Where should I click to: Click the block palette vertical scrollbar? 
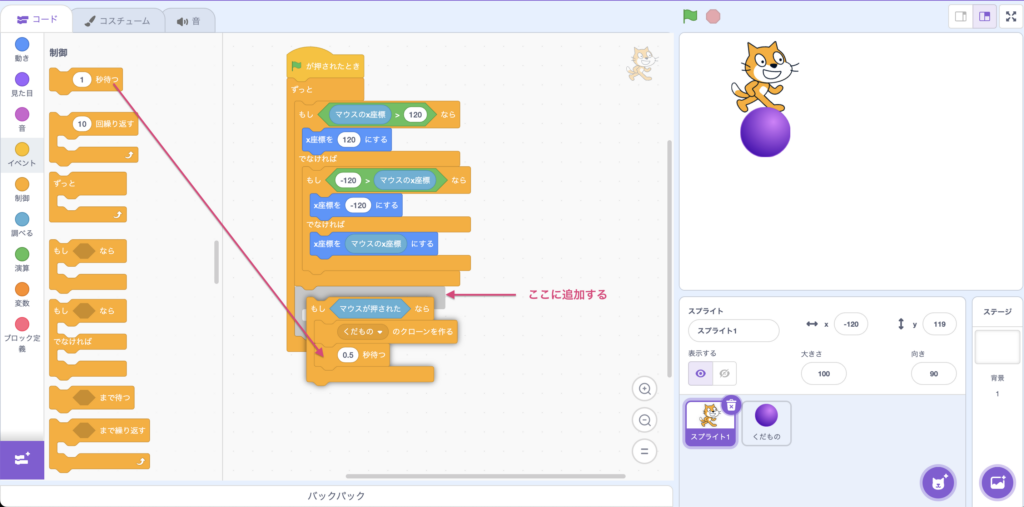click(217, 262)
